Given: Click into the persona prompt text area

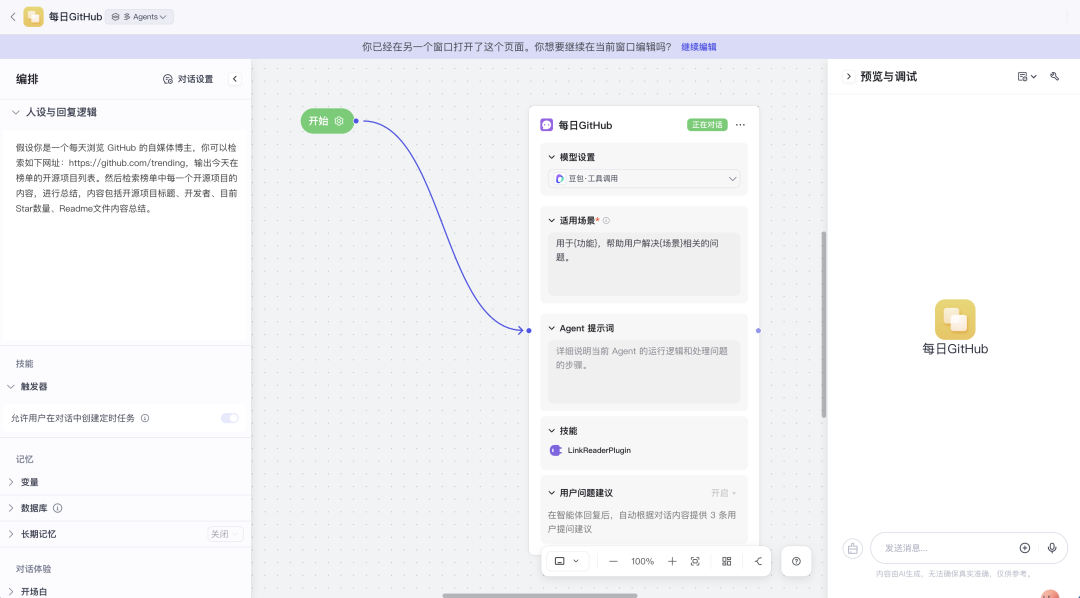Looking at the screenshot, I should pos(126,234).
